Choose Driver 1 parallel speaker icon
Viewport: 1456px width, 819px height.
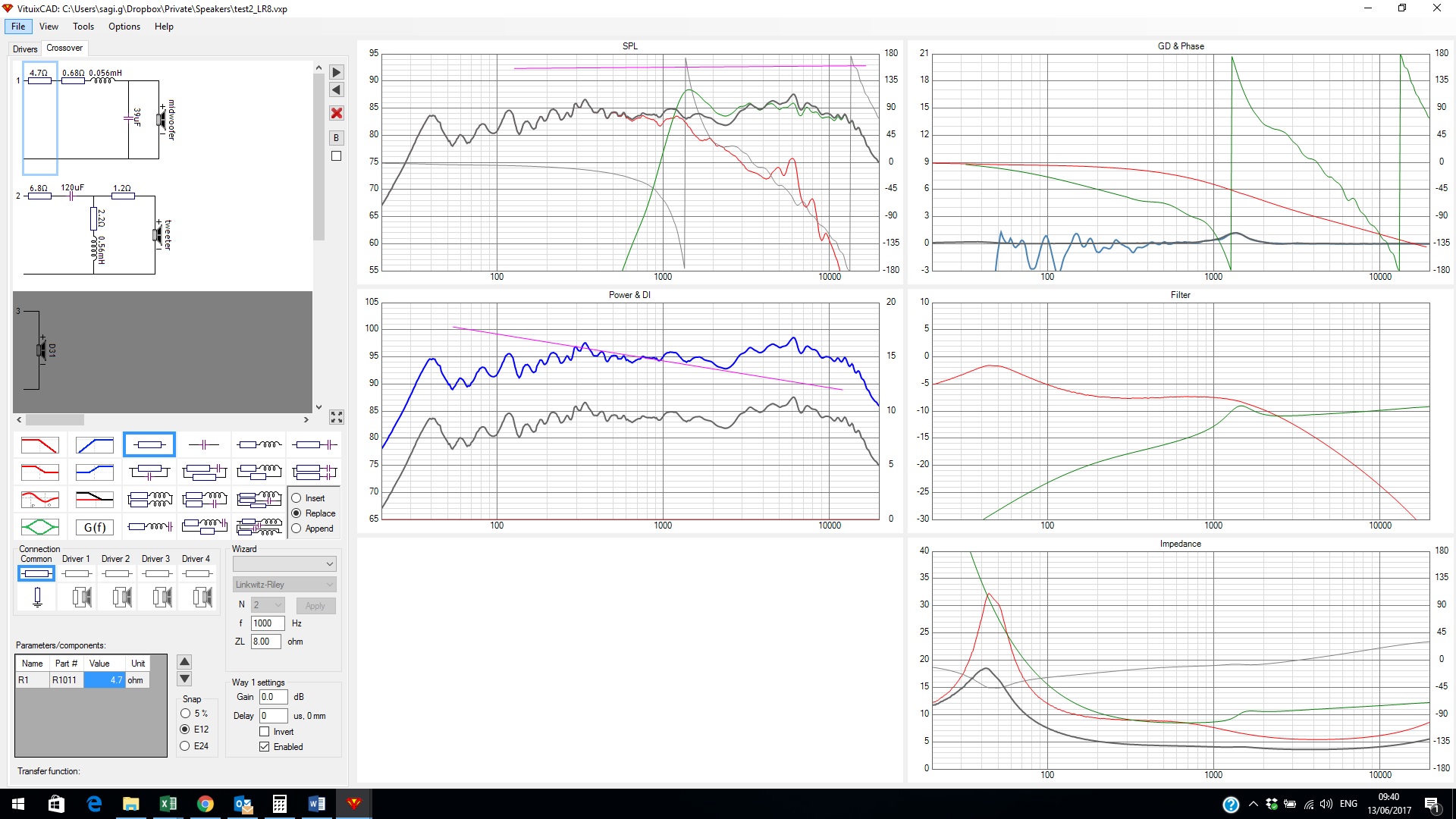click(81, 598)
